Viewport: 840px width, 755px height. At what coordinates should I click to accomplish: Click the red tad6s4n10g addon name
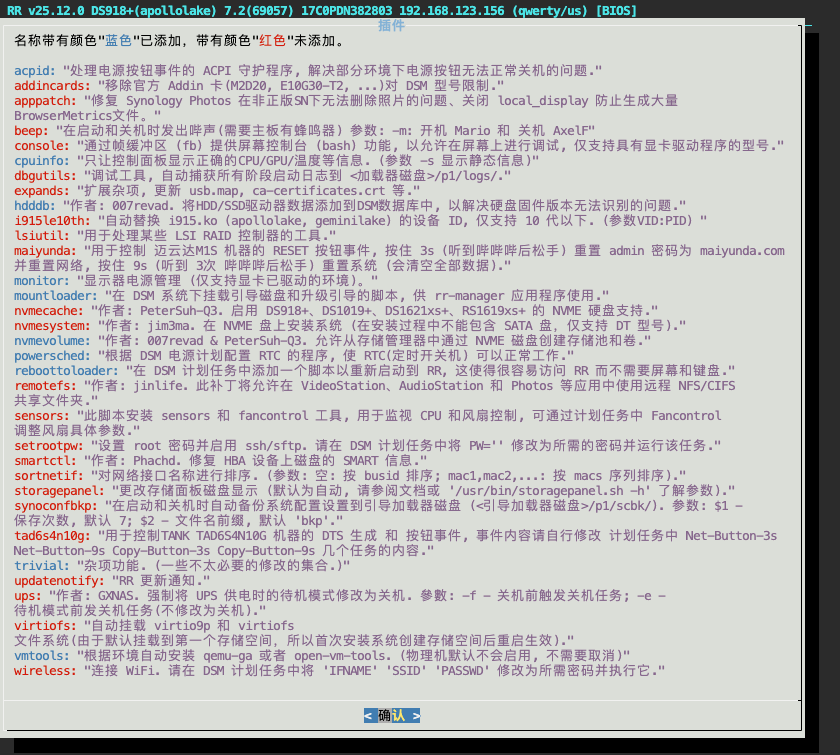click(51, 535)
